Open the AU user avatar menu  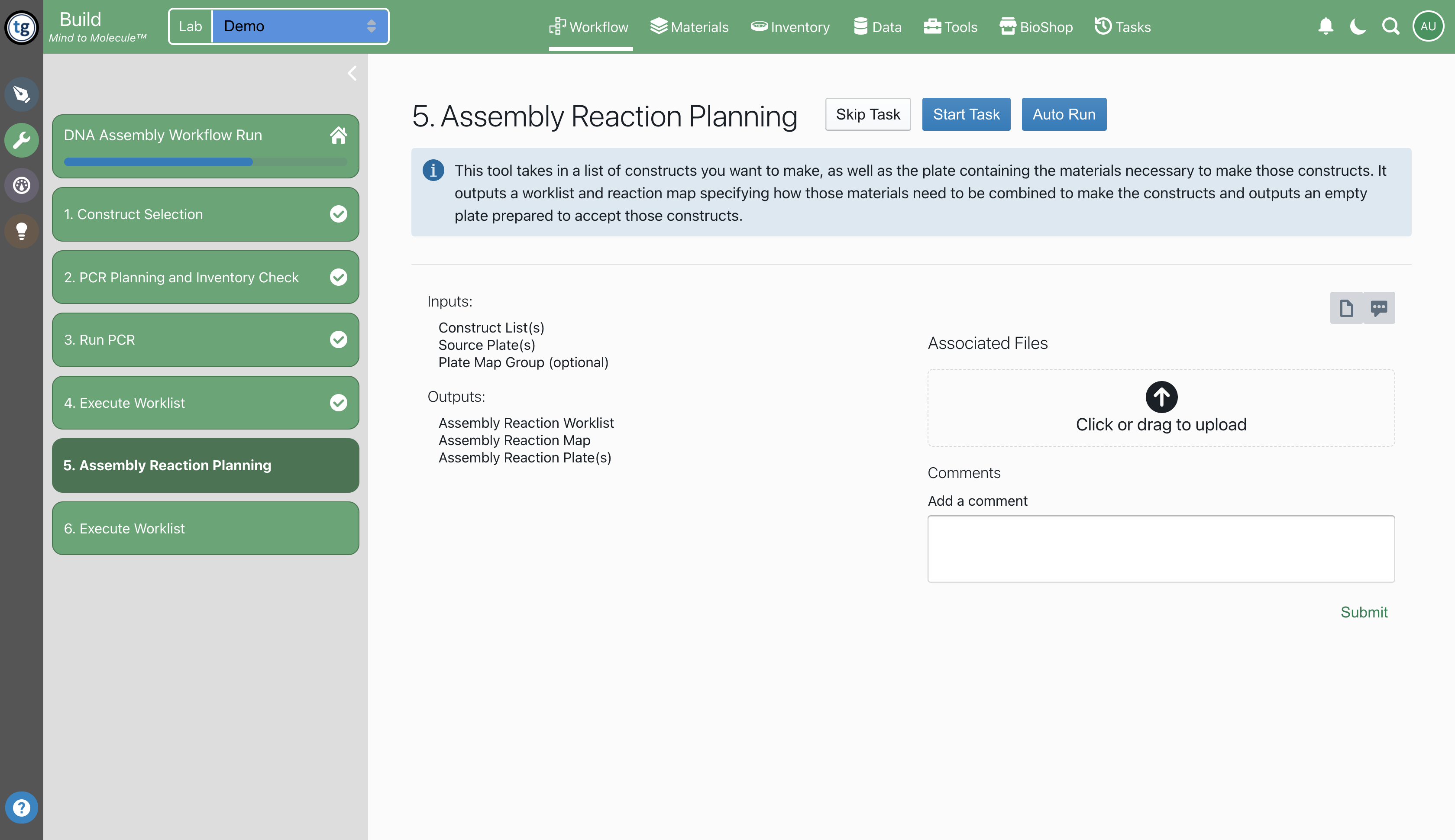(1428, 26)
